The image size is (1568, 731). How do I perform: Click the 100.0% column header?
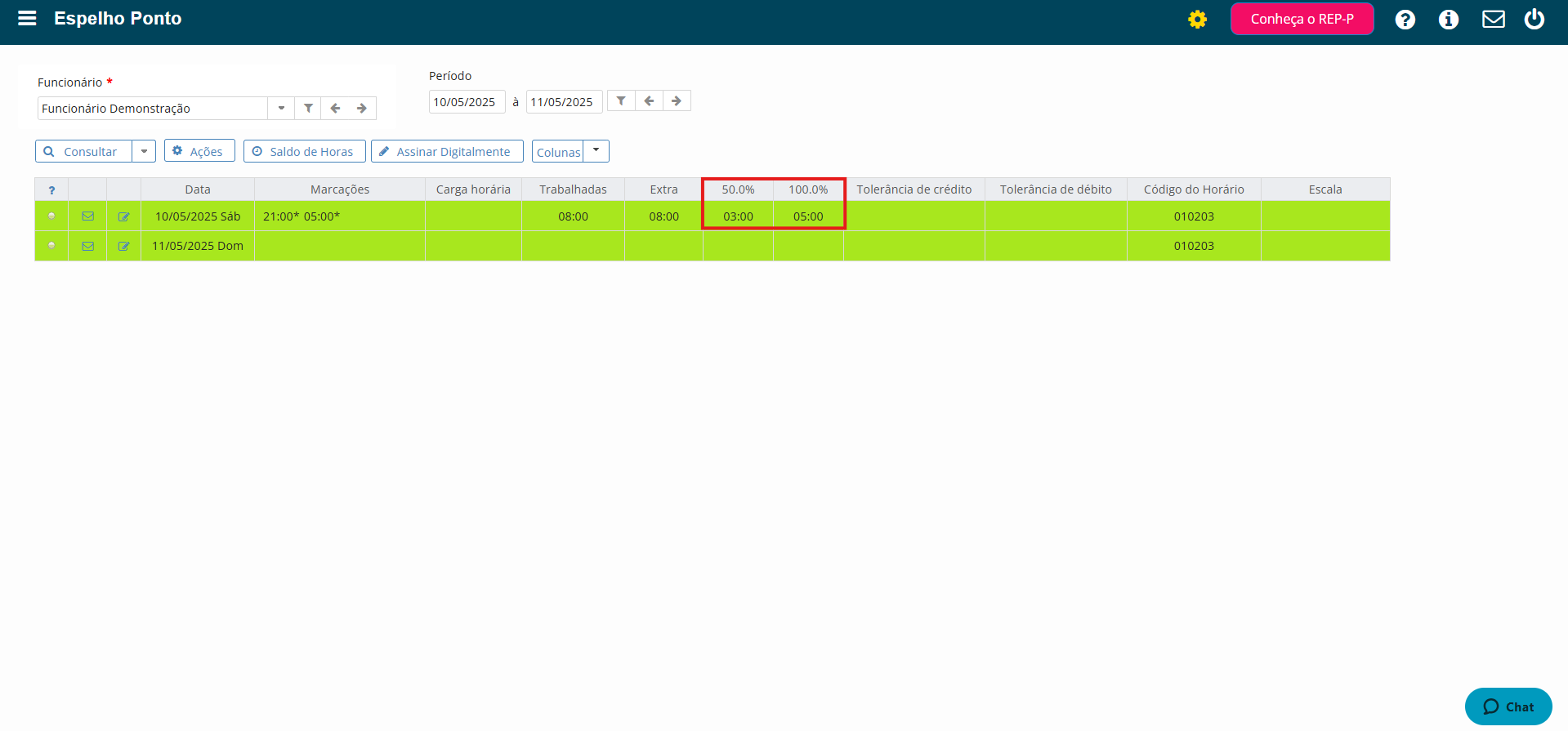coord(808,189)
